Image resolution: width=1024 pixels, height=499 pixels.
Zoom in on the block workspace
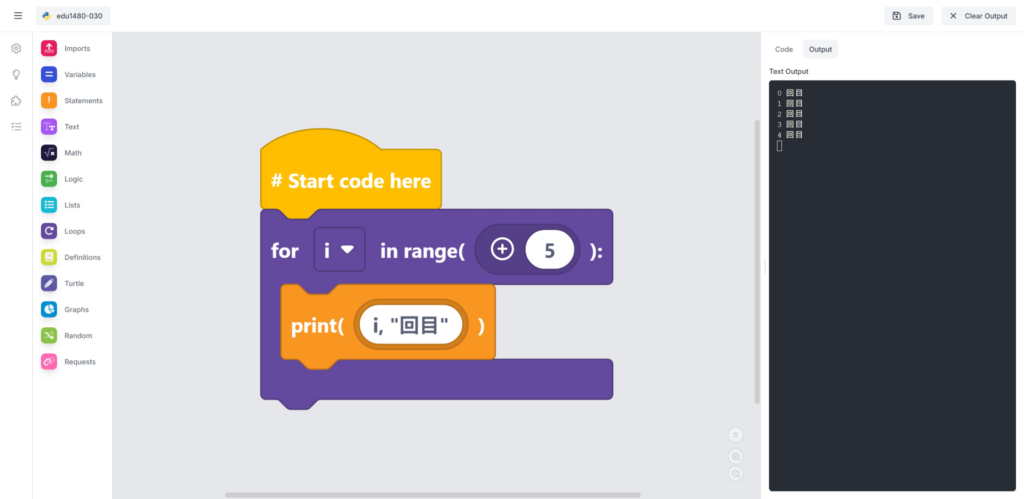(736, 454)
